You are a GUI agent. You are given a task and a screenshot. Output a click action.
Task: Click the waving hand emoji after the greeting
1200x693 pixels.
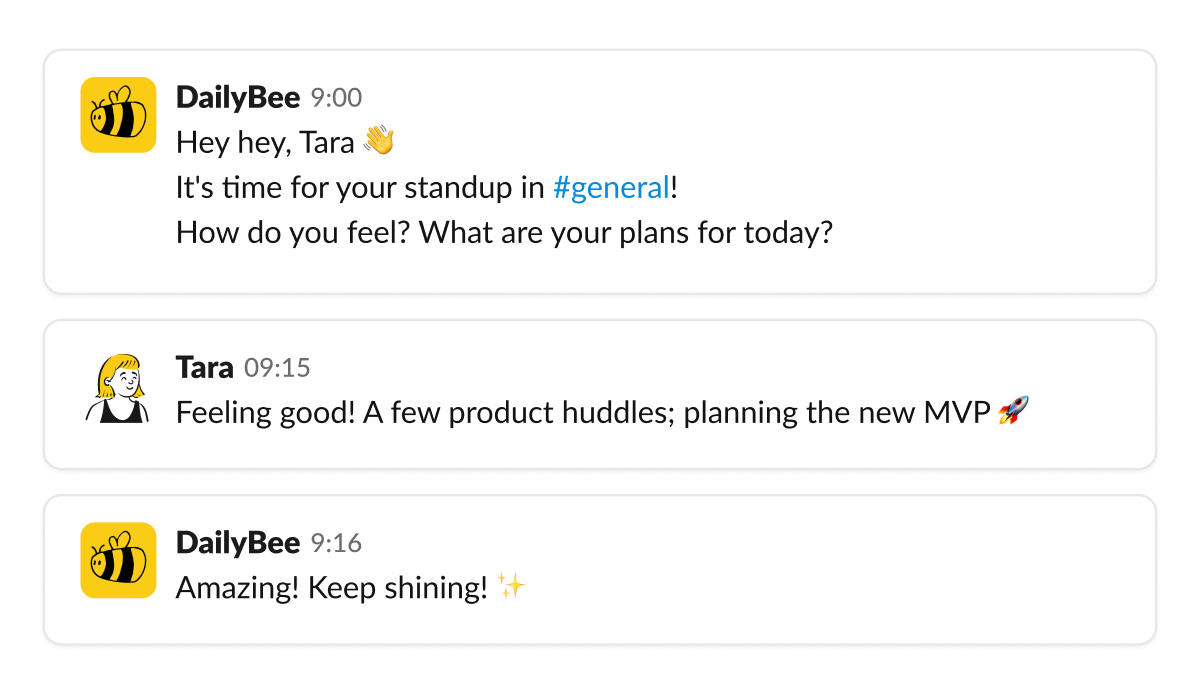tap(379, 142)
